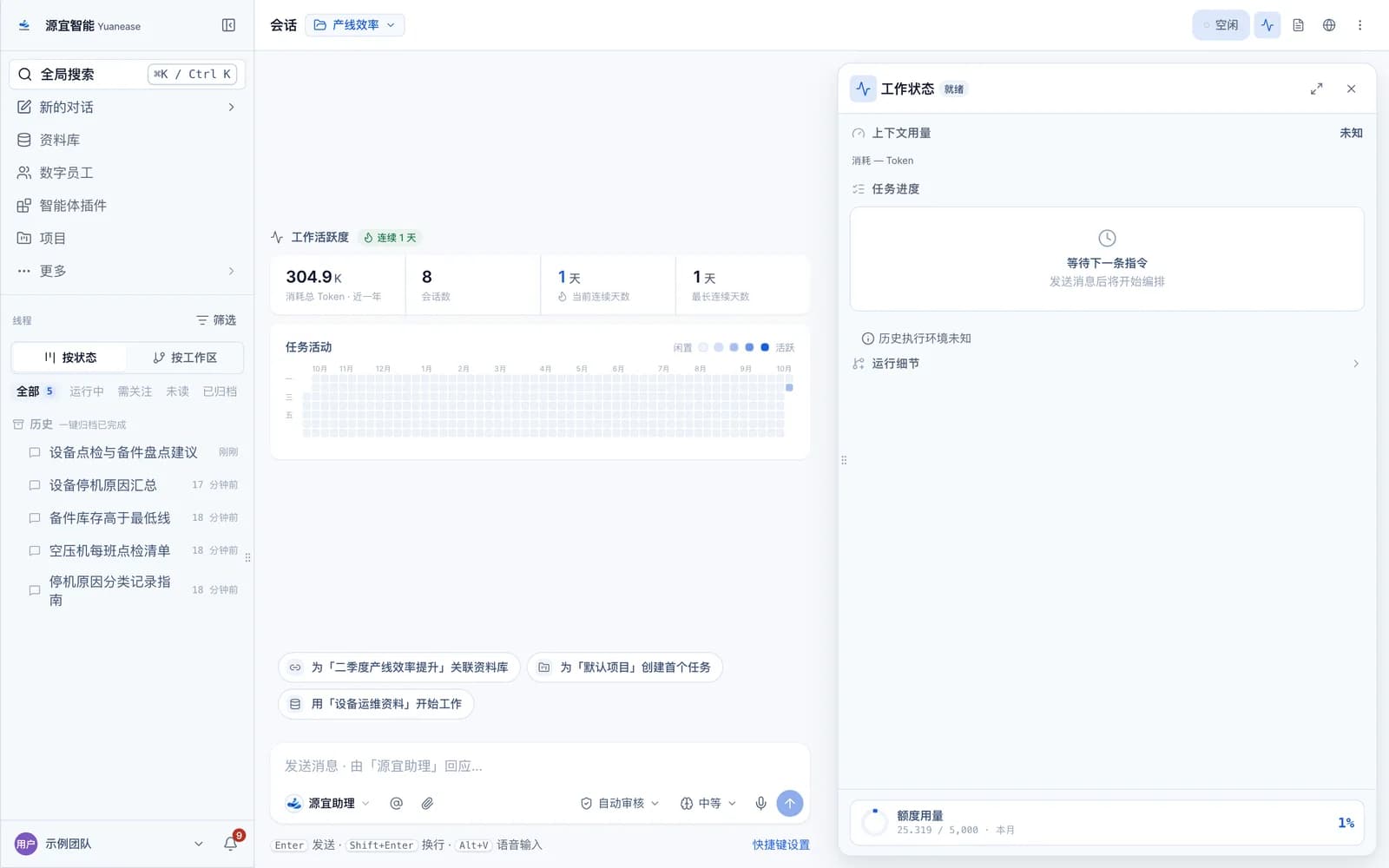Select the 已归档 thread tab

220,391
